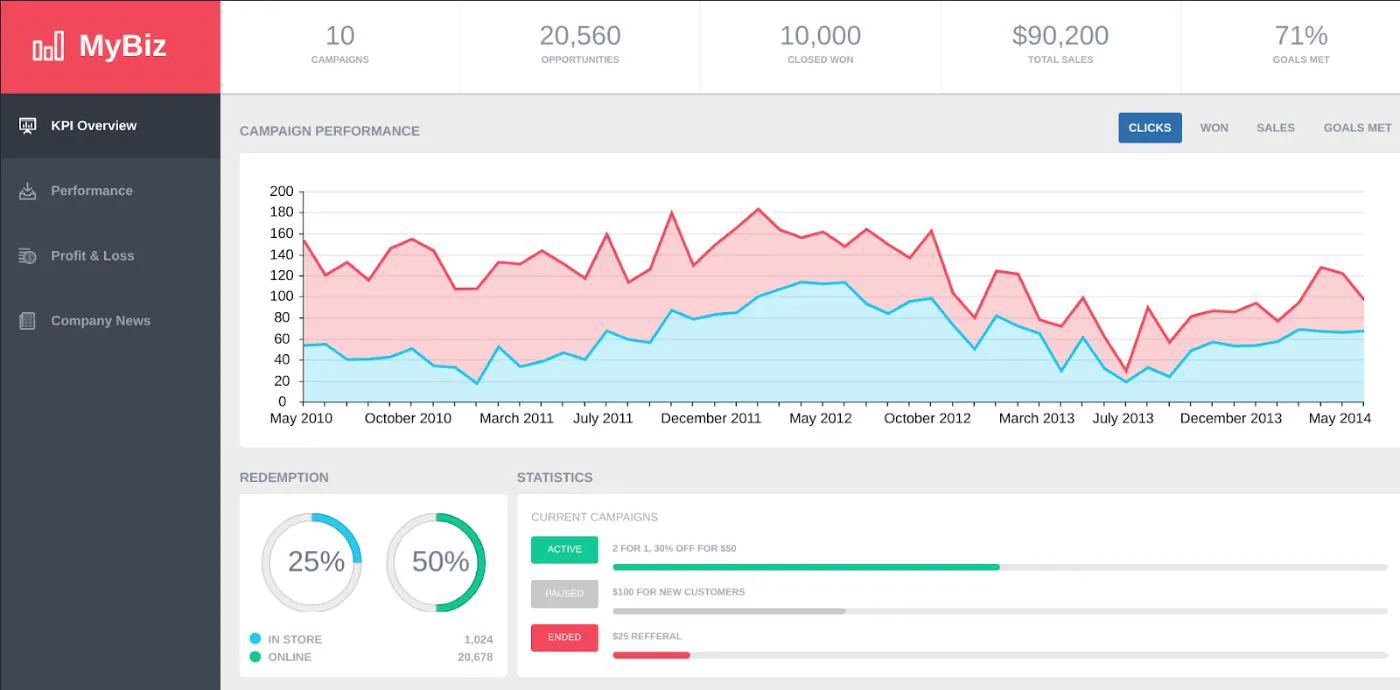Click the Performance inbox icon in sidebar
Image resolution: width=1400 pixels, height=690 pixels.
coord(28,191)
